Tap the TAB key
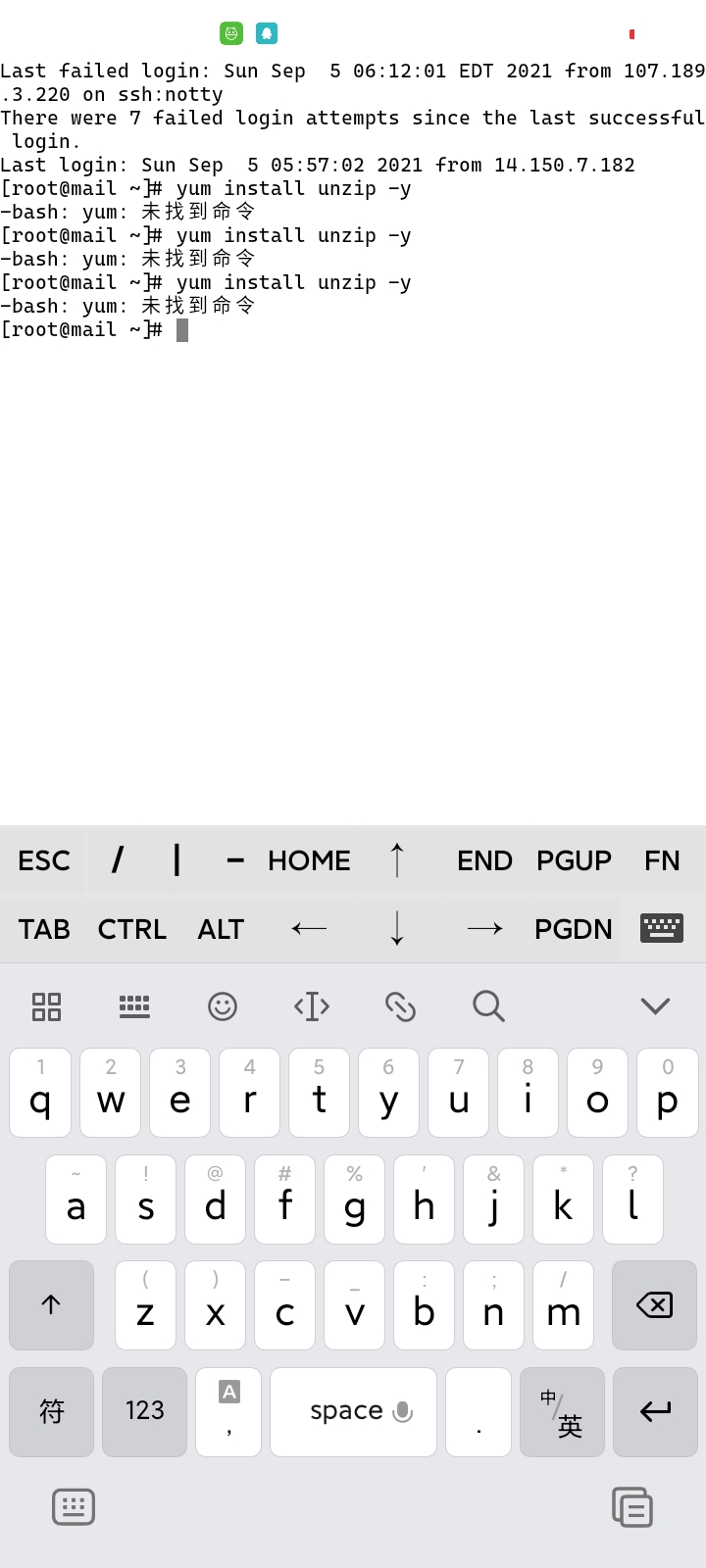Viewport: 706px width, 1568px height. coord(44,929)
